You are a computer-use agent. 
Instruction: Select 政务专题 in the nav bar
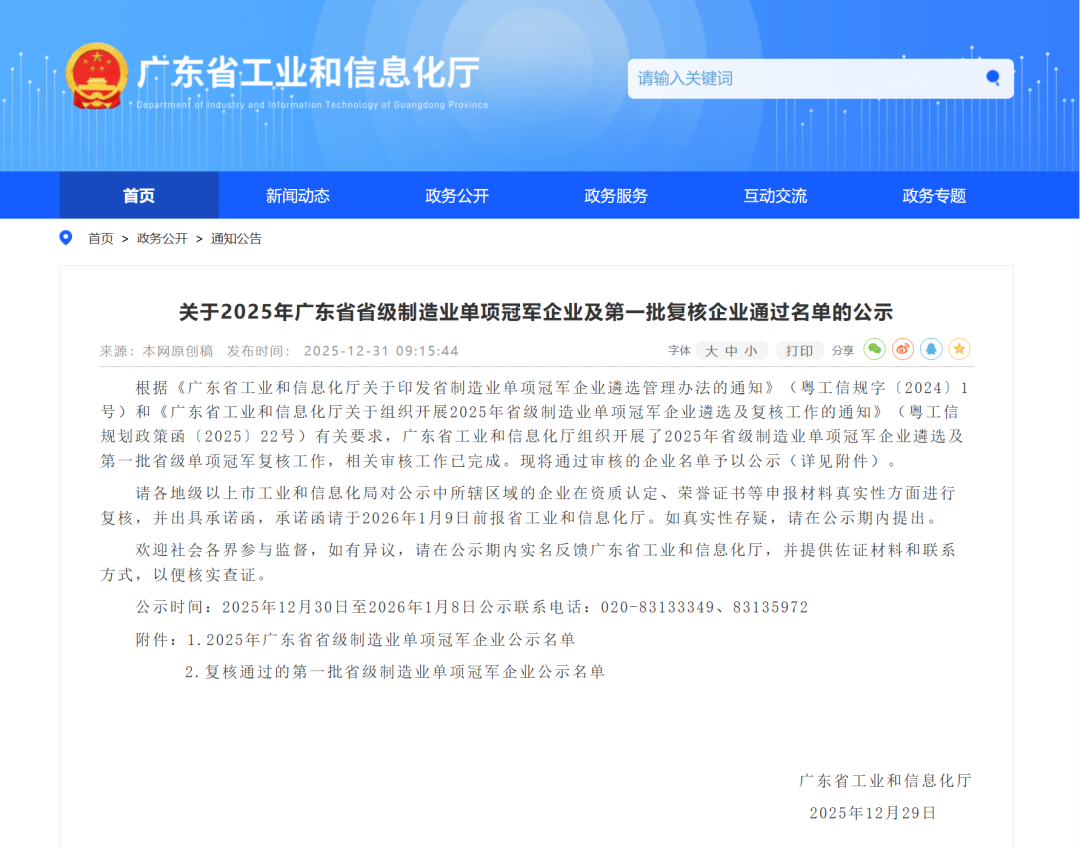pos(934,196)
